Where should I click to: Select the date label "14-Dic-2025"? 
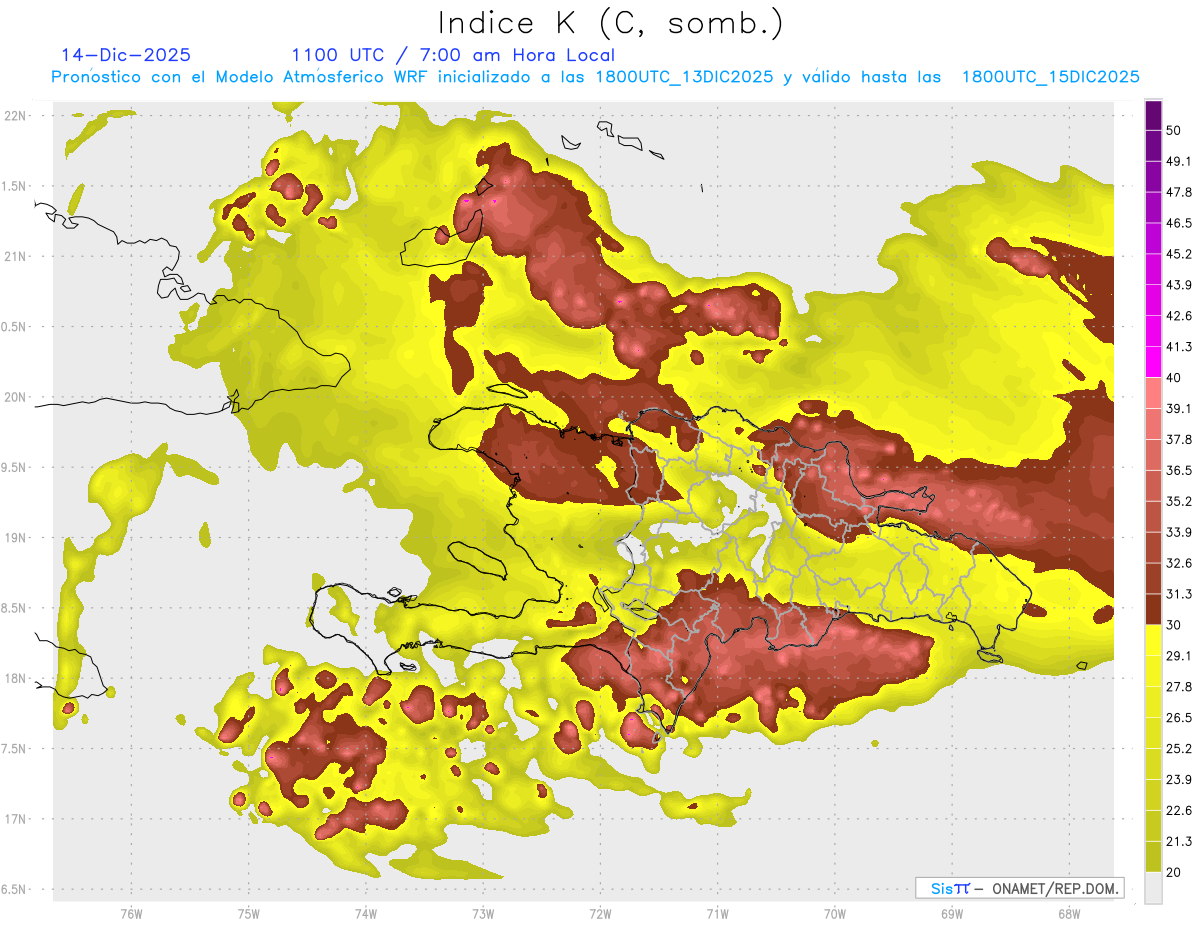[x=126, y=55]
